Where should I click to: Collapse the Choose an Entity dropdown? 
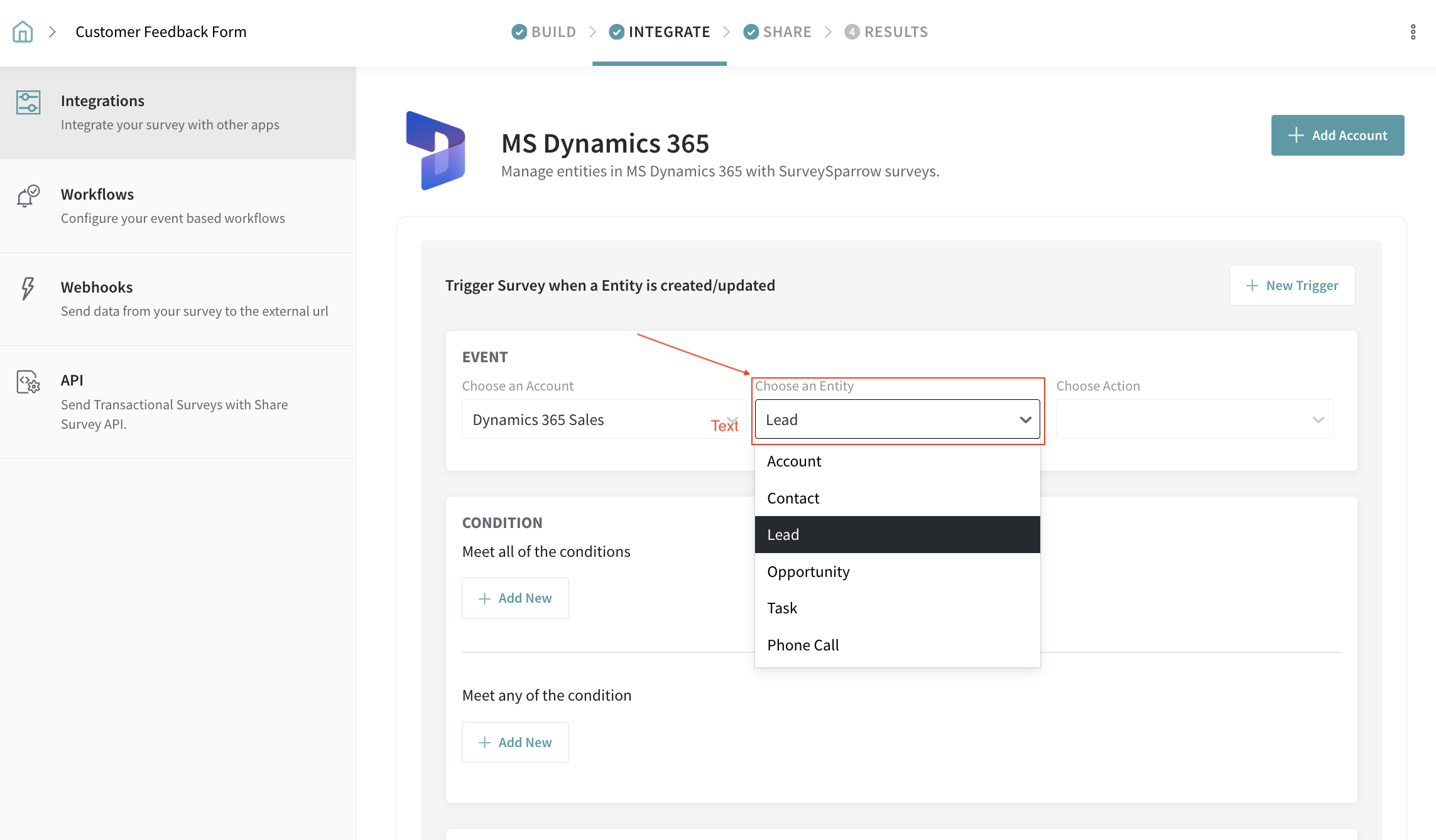pos(1025,419)
